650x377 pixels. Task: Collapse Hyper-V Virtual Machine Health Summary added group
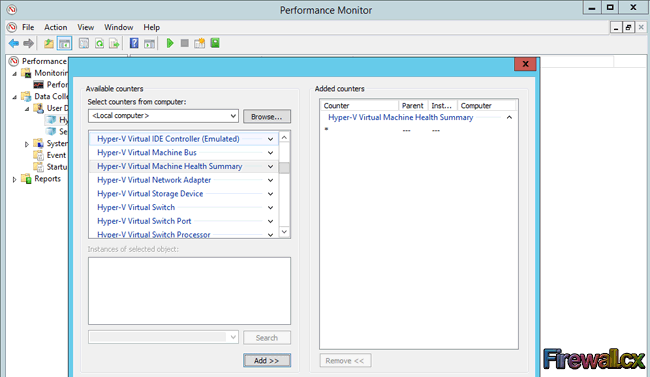[509, 117]
